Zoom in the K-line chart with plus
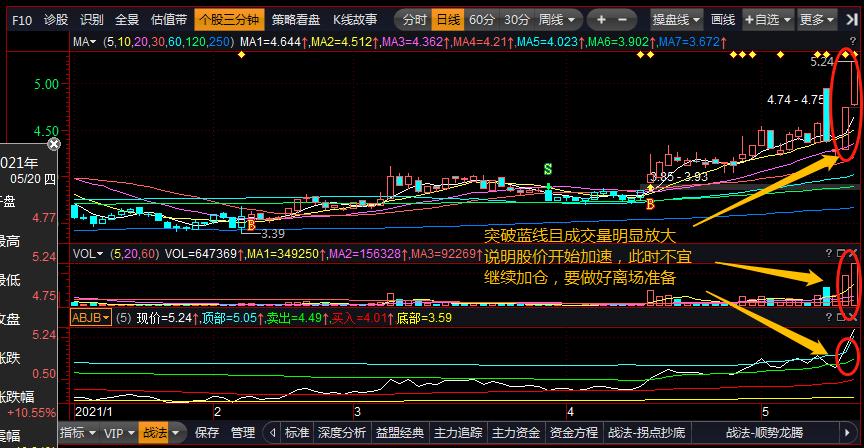 click(601, 20)
